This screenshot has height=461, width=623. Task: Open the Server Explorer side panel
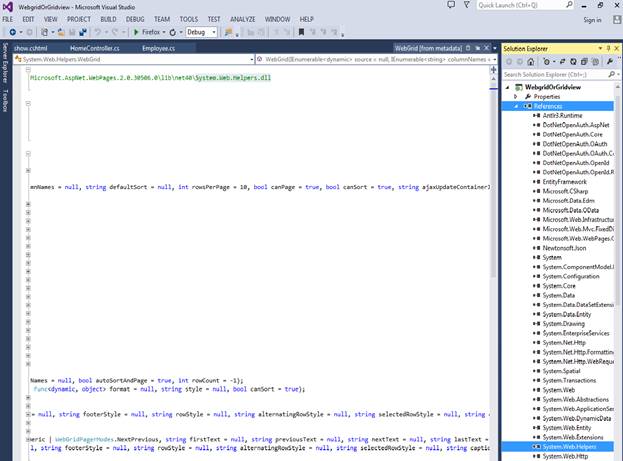(x=5, y=62)
